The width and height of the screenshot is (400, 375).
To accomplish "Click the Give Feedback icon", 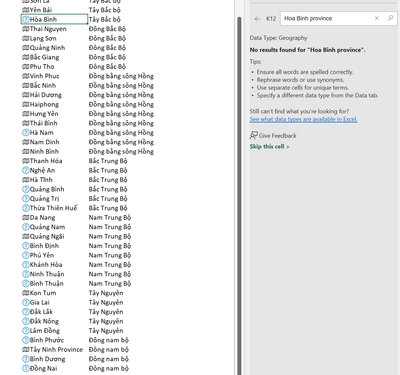I will pyautogui.click(x=254, y=135).
